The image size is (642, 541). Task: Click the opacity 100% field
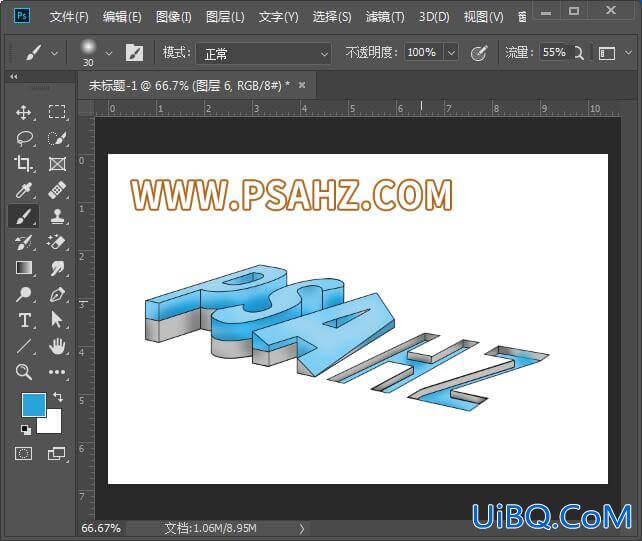(424, 52)
